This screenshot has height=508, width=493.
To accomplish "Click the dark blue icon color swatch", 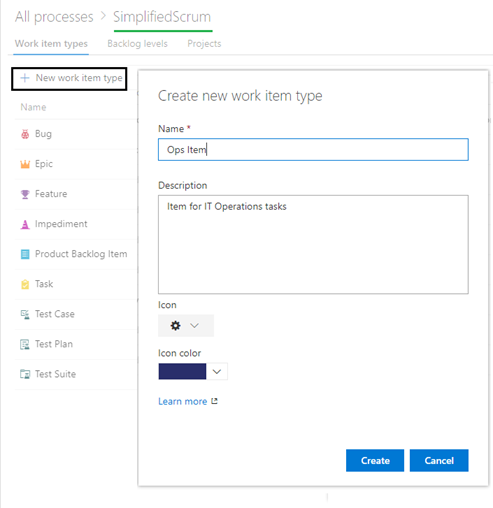I will 182,371.
